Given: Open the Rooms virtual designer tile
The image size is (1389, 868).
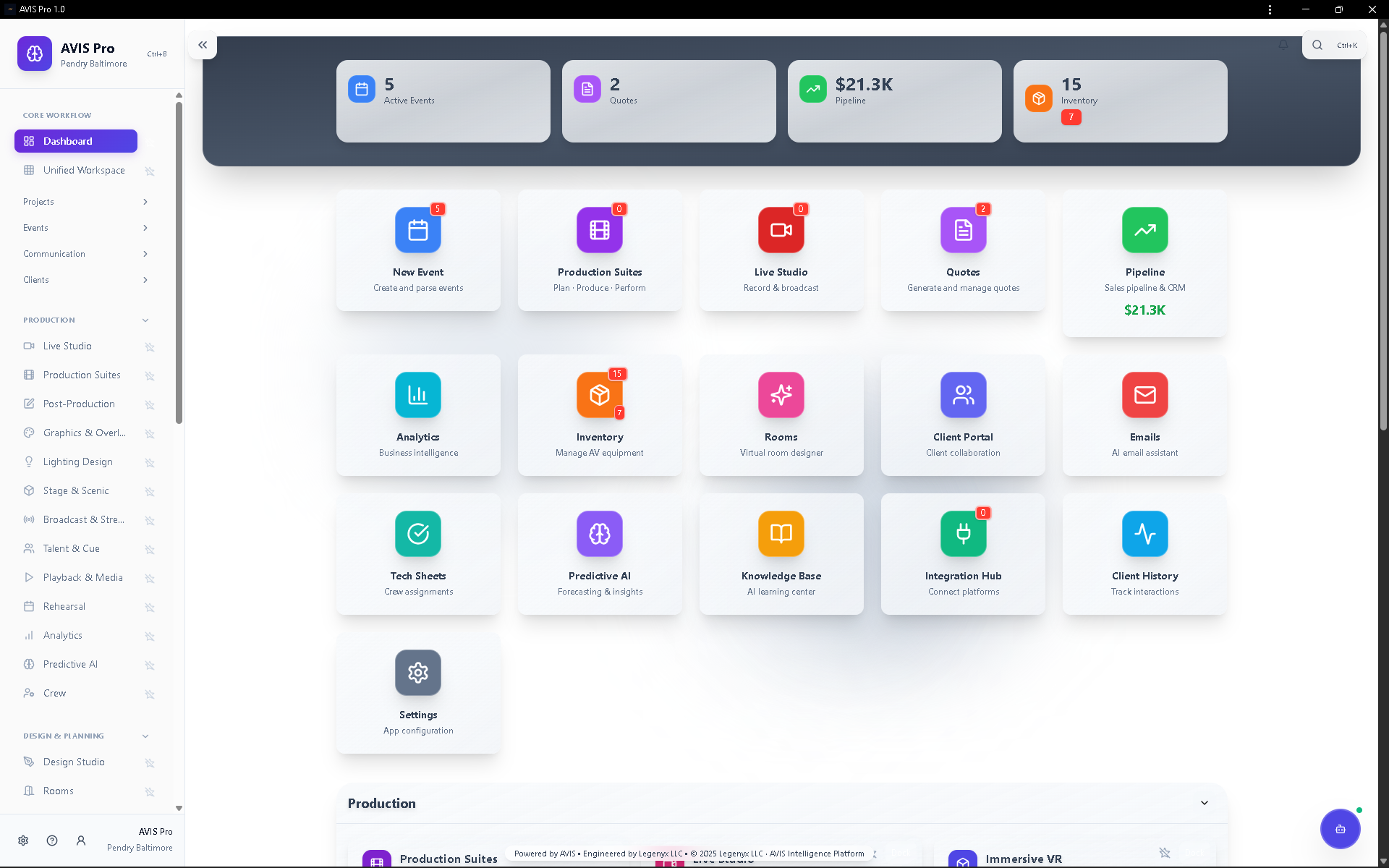Looking at the screenshot, I should (781, 395).
